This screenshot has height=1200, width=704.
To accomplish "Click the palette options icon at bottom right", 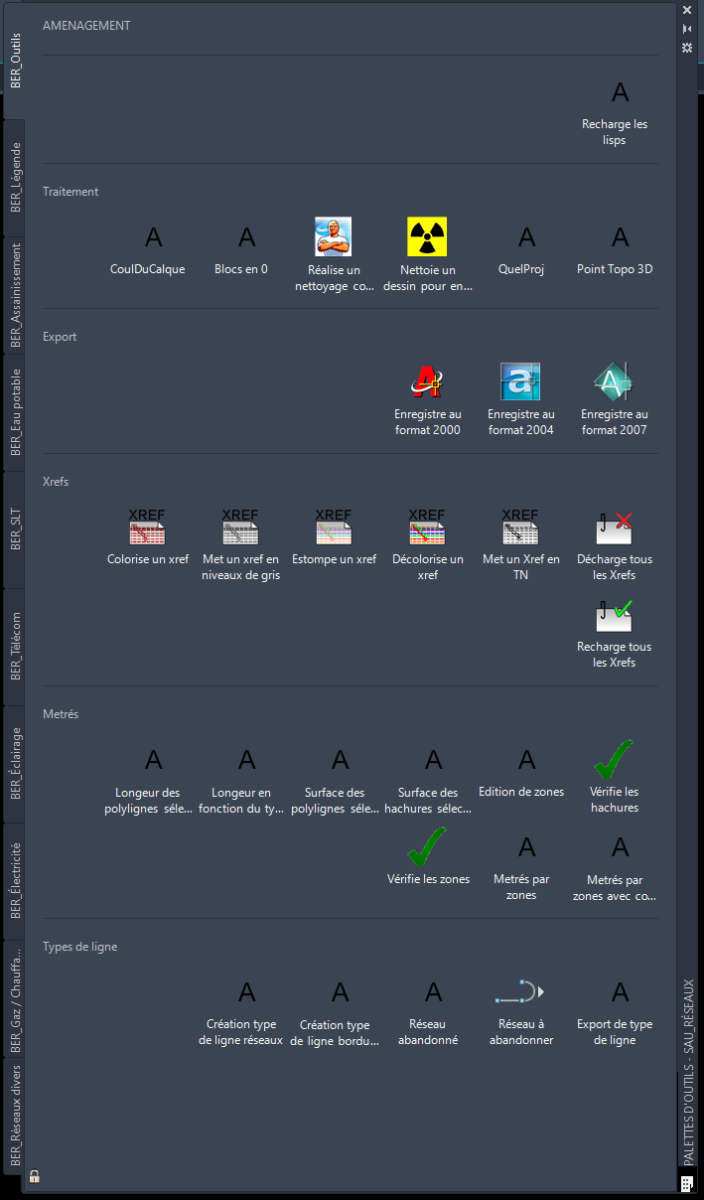I will point(686,1183).
